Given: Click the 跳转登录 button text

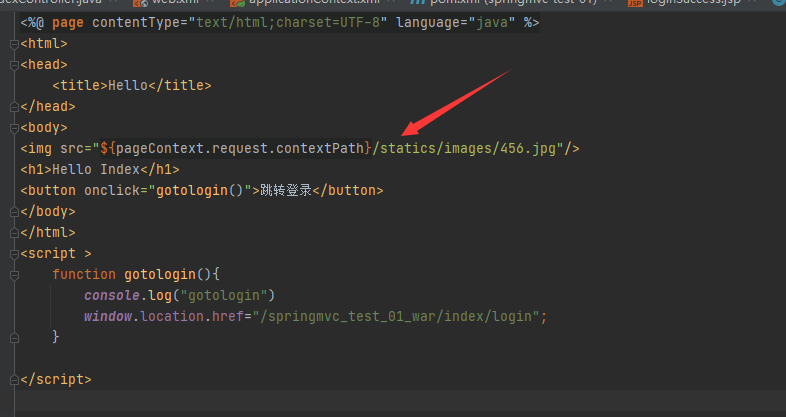Looking at the screenshot, I should pyautogui.click(x=286, y=191).
